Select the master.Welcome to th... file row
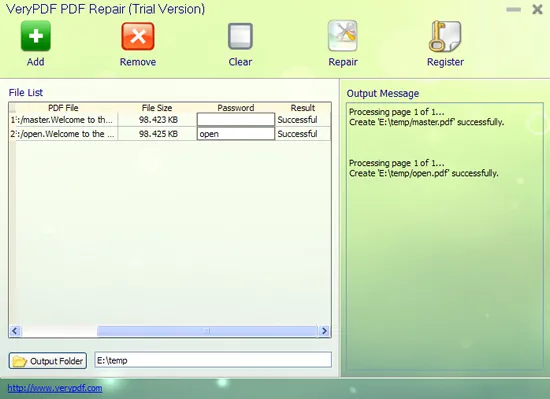Viewport: 550px width, 399px height. (170, 120)
